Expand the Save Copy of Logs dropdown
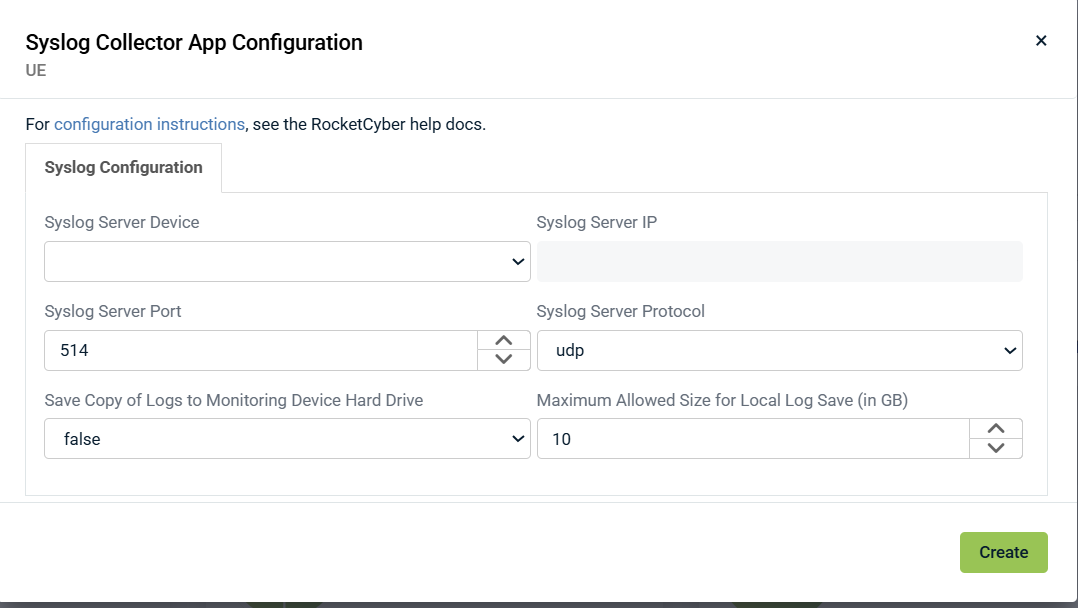The image size is (1078, 608). click(287, 439)
